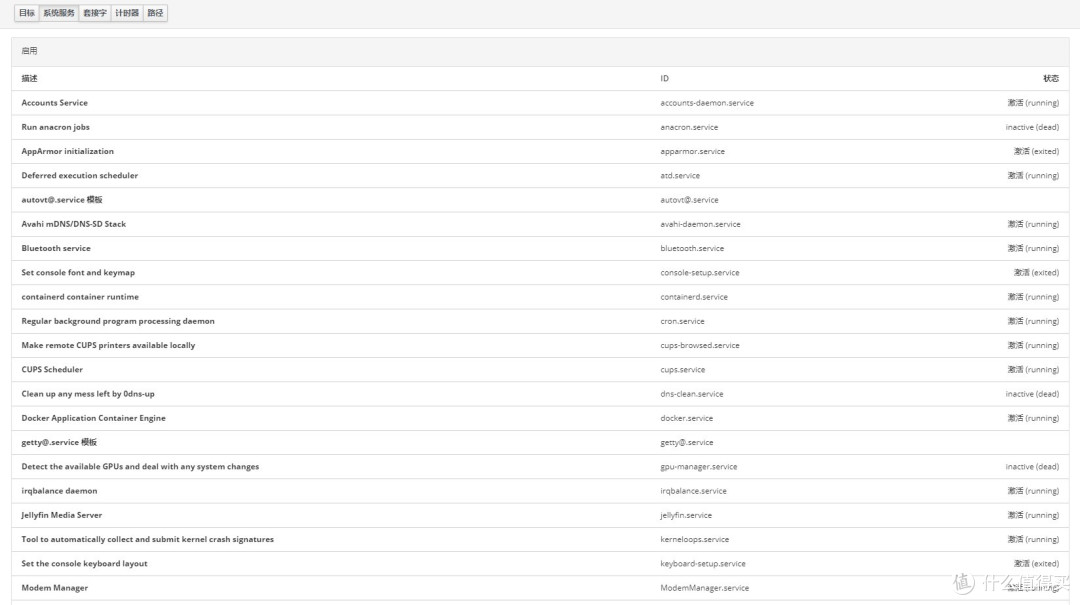Image resolution: width=1080 pixels, height=605 pixels.
Task: Open the Accounts Service entry
Action: (55, 103)
